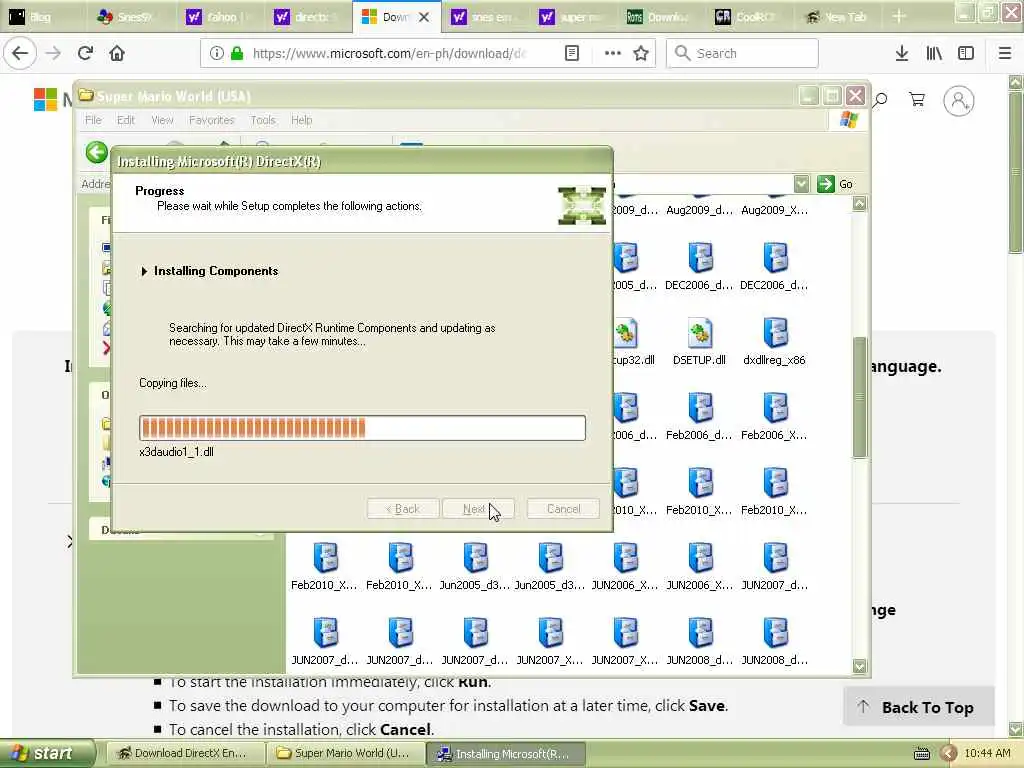Open View menu in Explorer
1024x768 pixels.
pos(162,120)
